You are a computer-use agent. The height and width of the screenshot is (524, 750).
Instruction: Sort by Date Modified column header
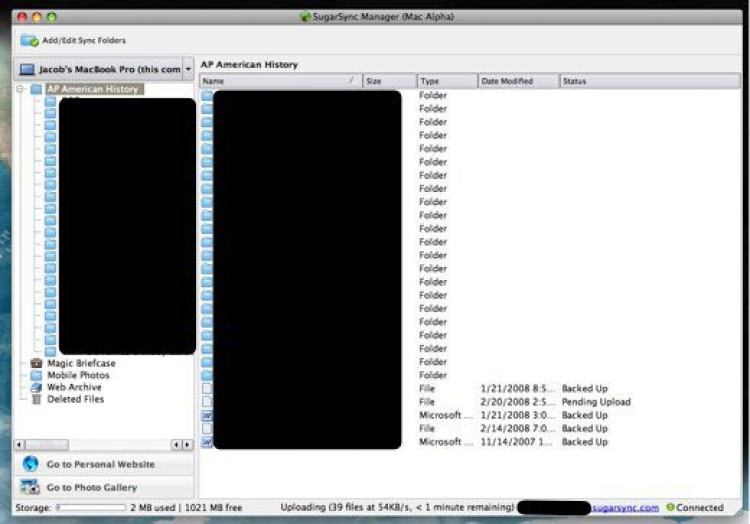pyautogui.click(x=518, y=81)
